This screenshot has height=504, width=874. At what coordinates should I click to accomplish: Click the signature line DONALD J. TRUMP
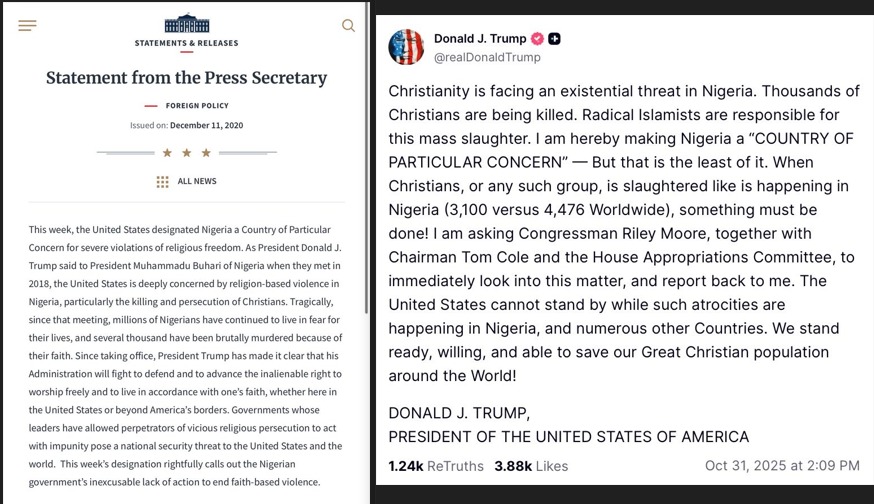(458, 413)
